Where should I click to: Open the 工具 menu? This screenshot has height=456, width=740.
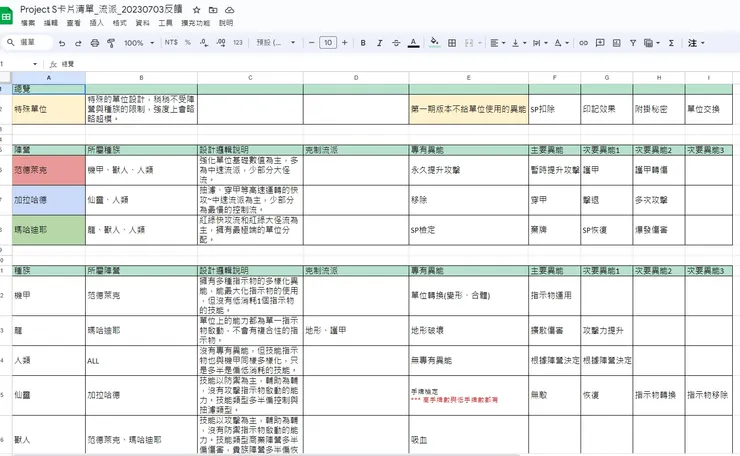165,23
